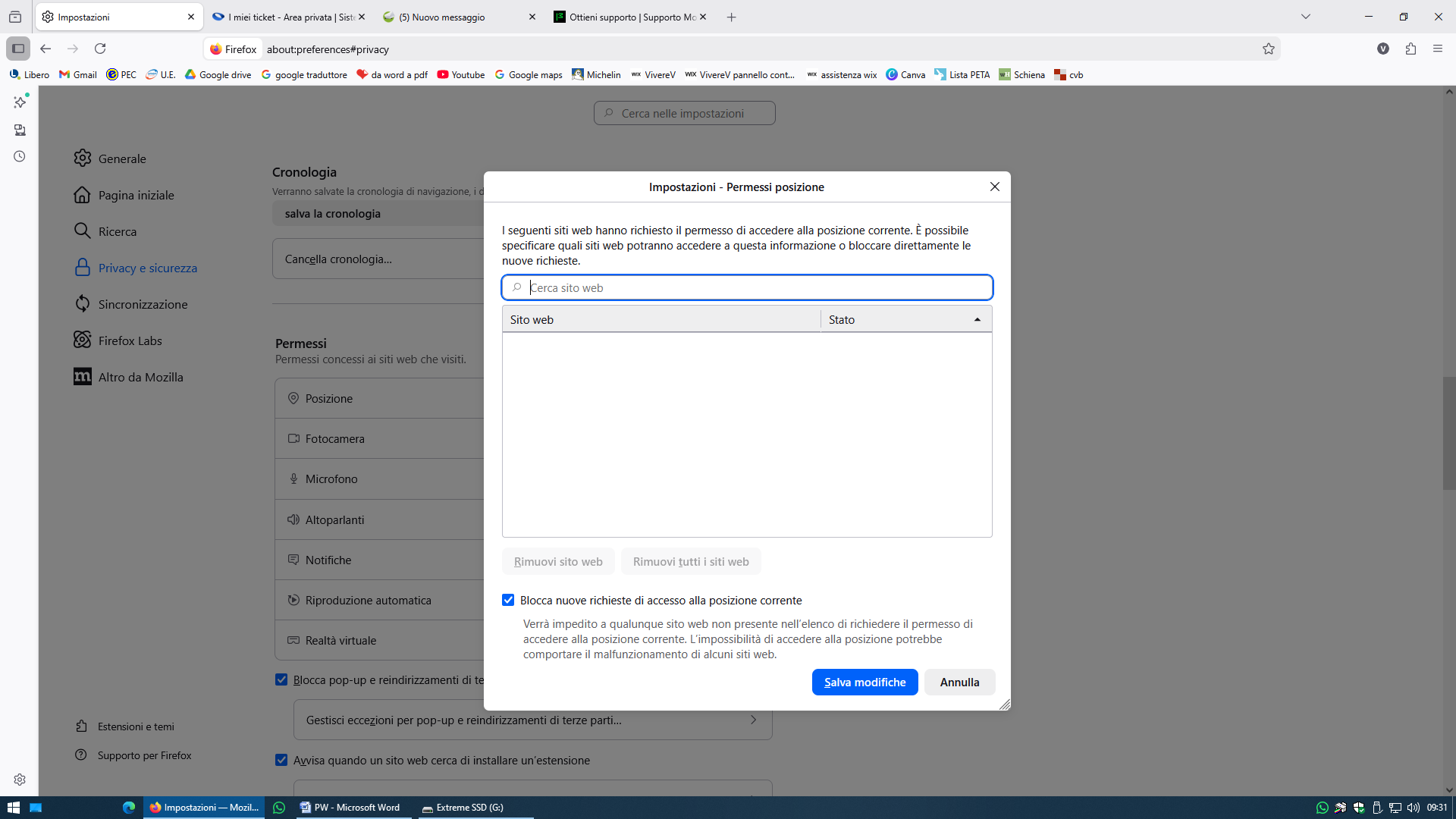Open the Extensions puzzle icon

tap(1410, 49)
